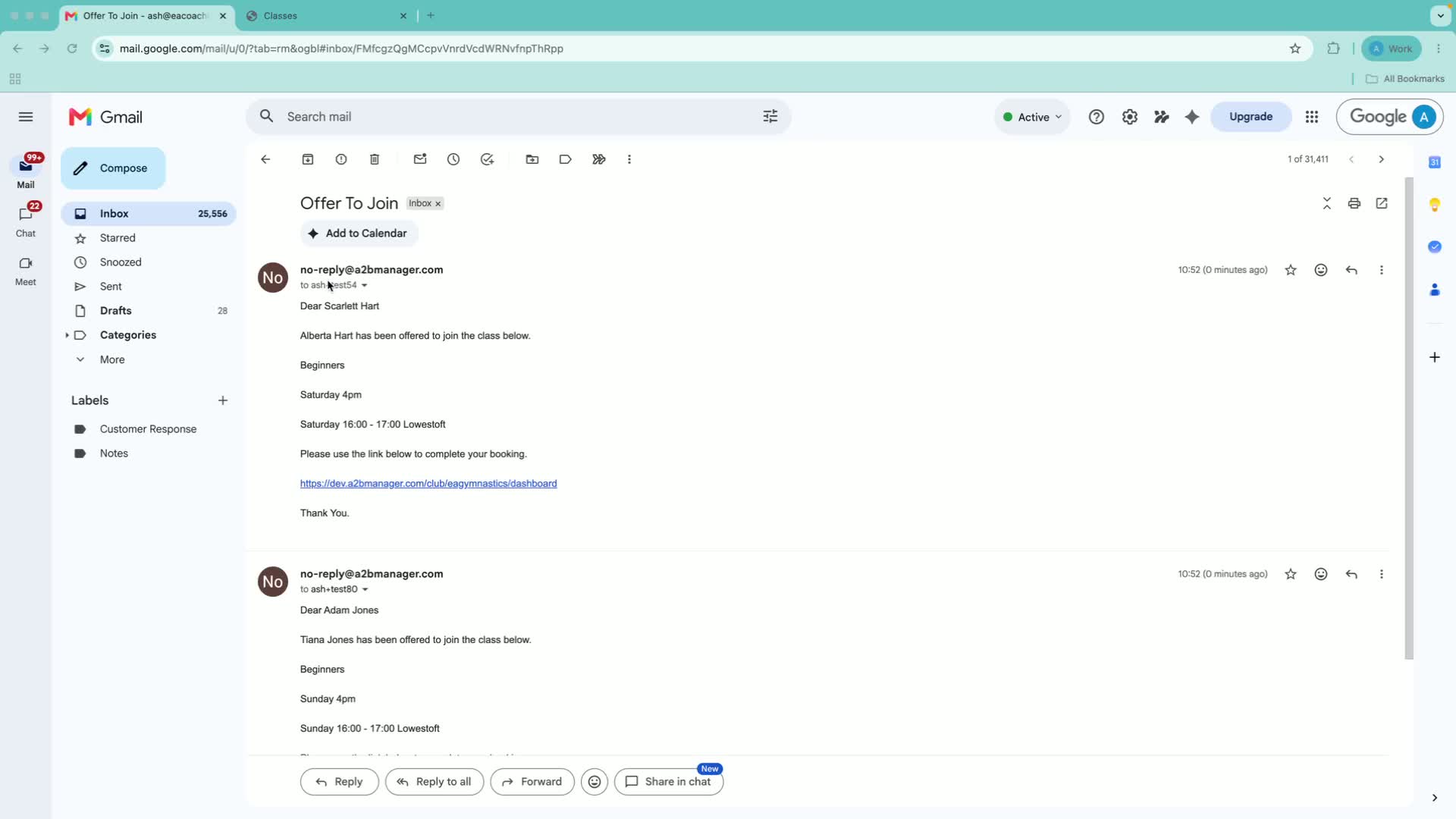This screenshot has width=1456, height=819.
Task: Open Starred folder
Action: click(x=149, y=238)
